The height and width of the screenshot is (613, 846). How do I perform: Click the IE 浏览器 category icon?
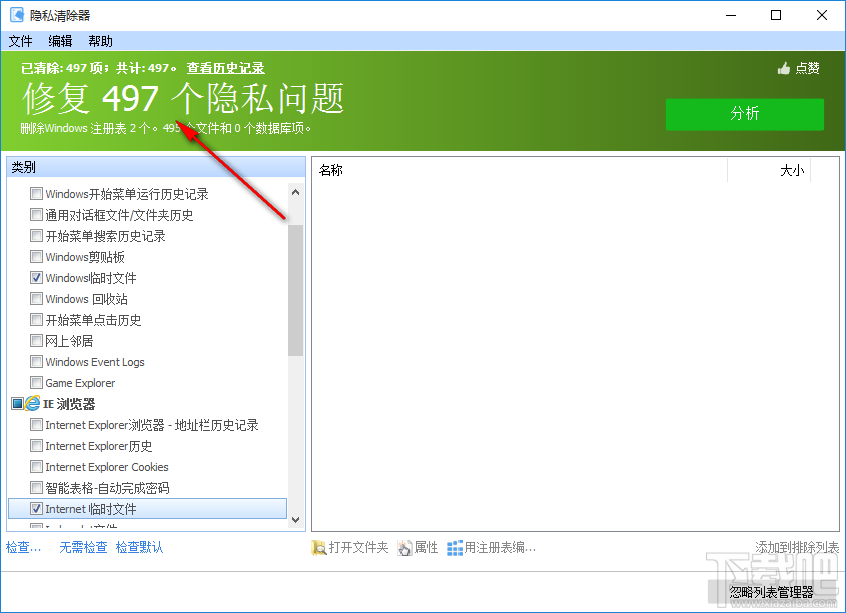[30, 403]
